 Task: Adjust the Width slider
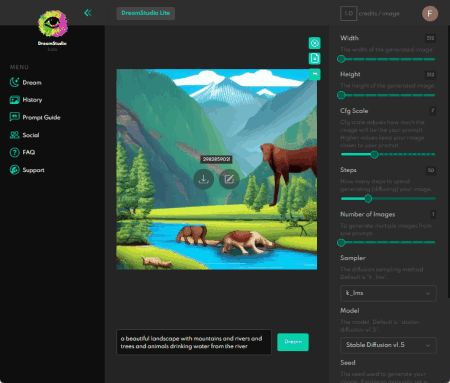[388, 59]
